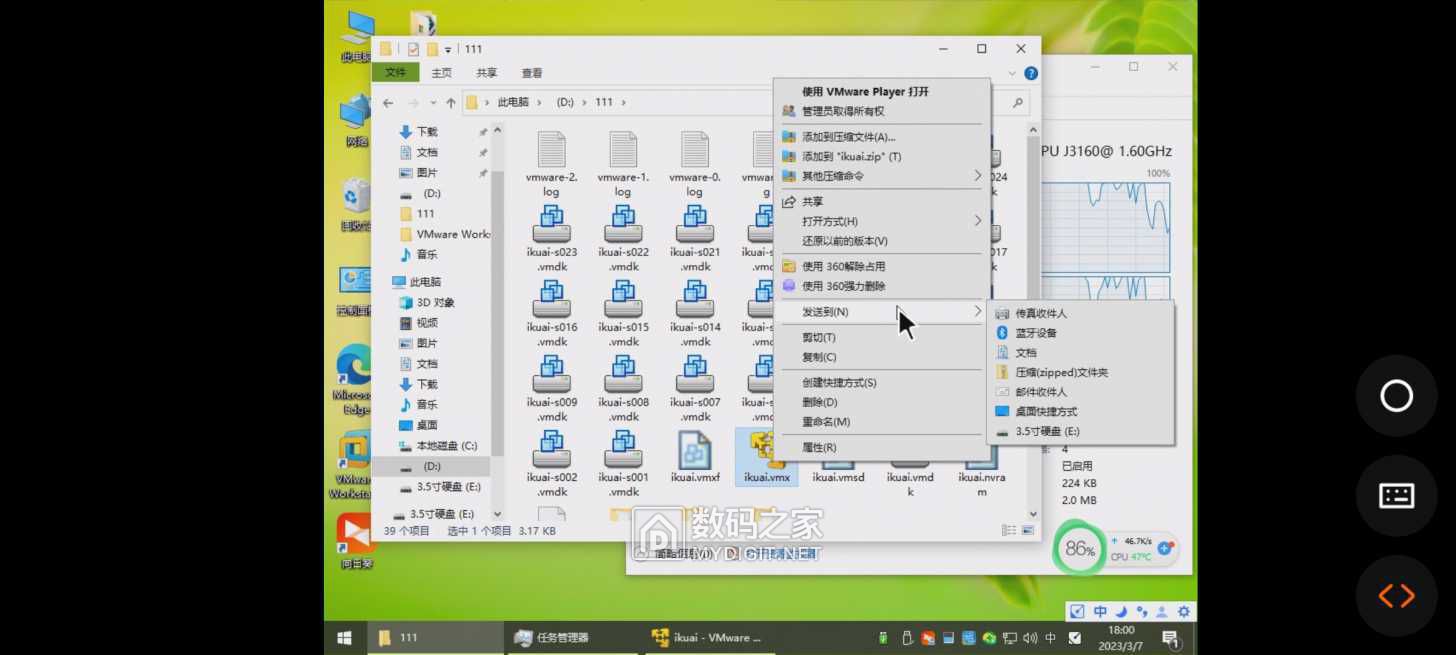Switch to the 查看 ribbon tab

click(x=532, y=73)
